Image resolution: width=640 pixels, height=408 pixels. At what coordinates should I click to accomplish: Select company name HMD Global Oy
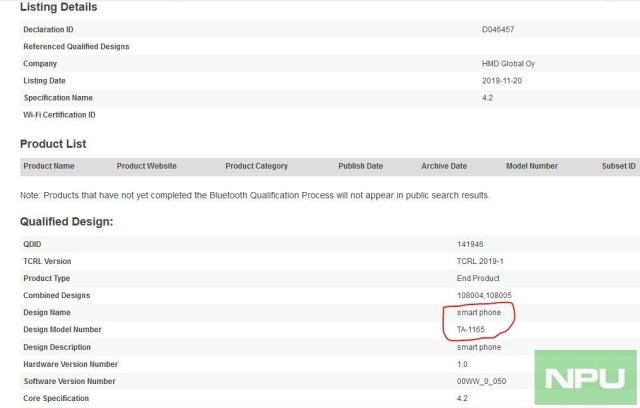[508, 64]
